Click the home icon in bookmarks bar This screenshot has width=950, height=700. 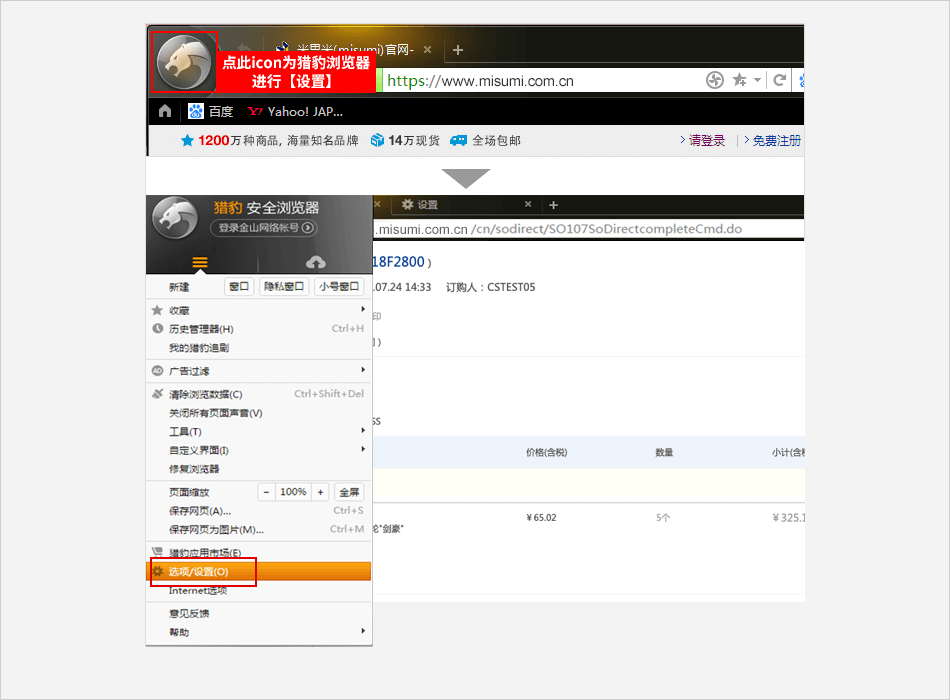coord(165,111)
